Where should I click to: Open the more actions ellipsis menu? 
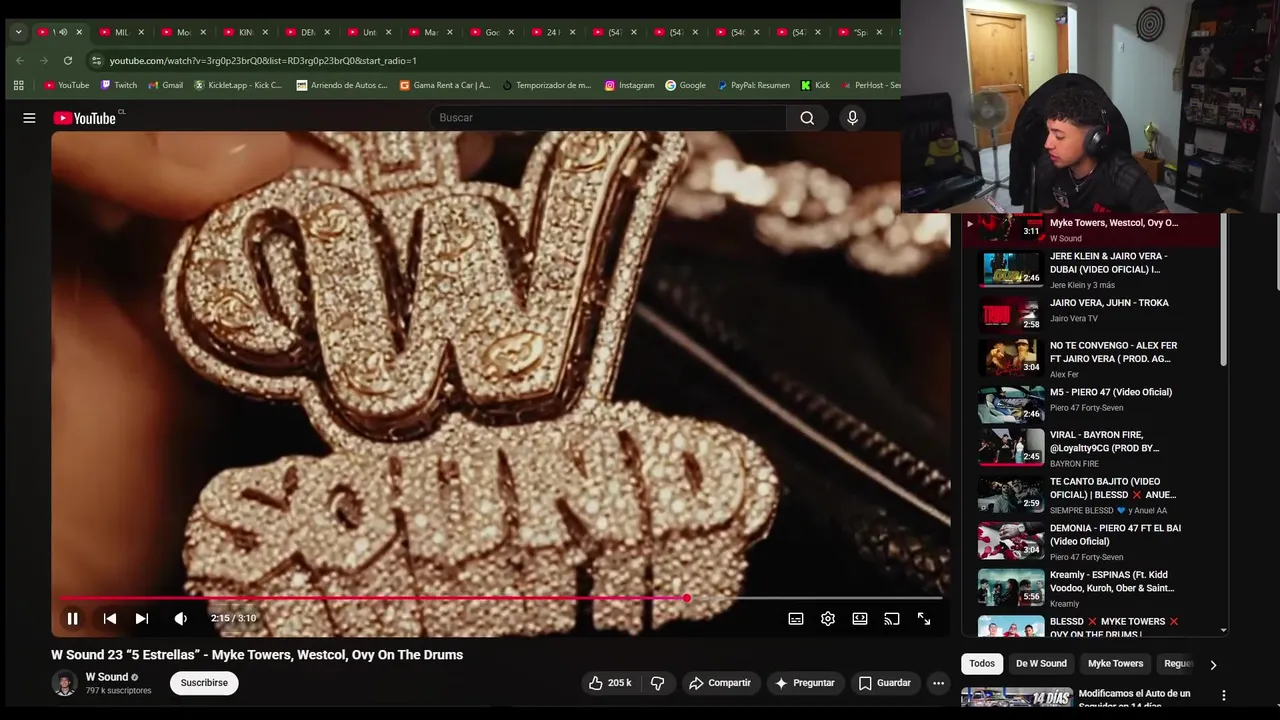point(938,683)
